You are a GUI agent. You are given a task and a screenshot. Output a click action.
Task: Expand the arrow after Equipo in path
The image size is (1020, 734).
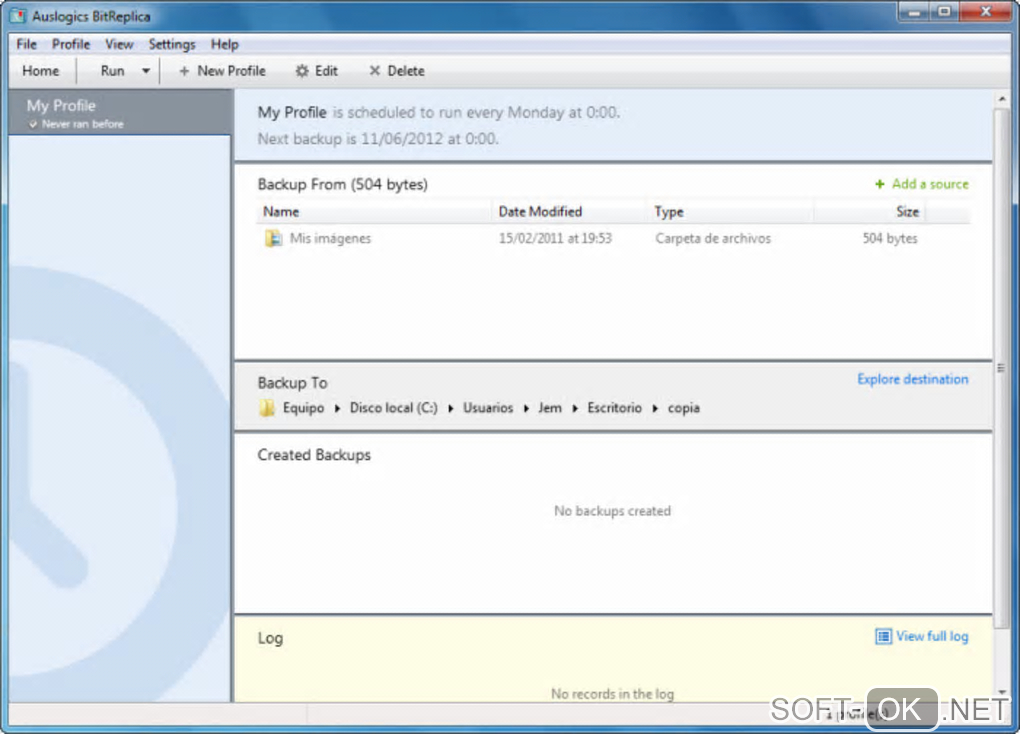[x=337, y=409]
